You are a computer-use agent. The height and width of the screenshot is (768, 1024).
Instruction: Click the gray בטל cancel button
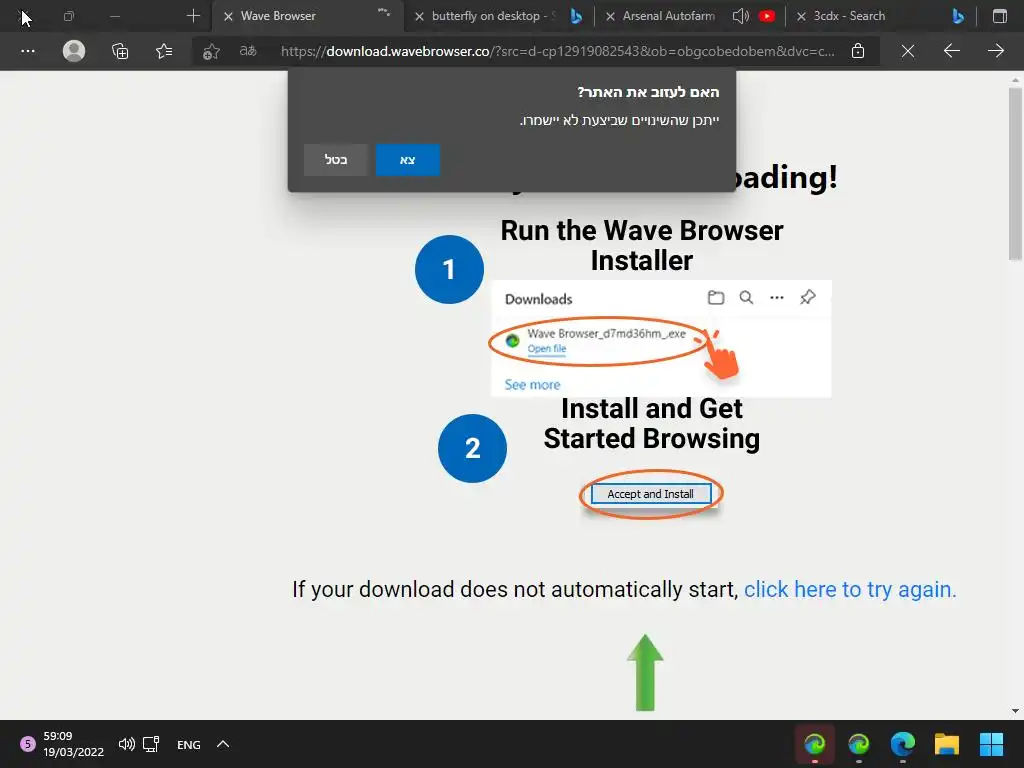point(336,160)
